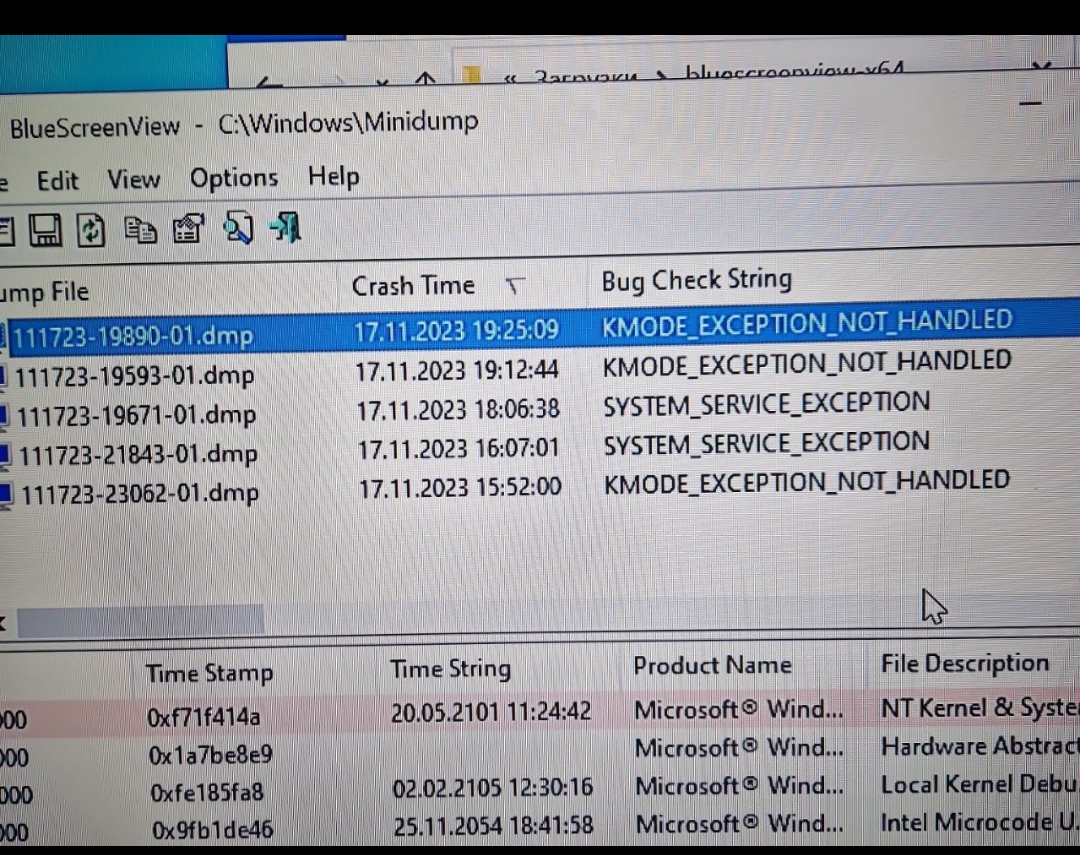Open the View menu

[133, 180]
